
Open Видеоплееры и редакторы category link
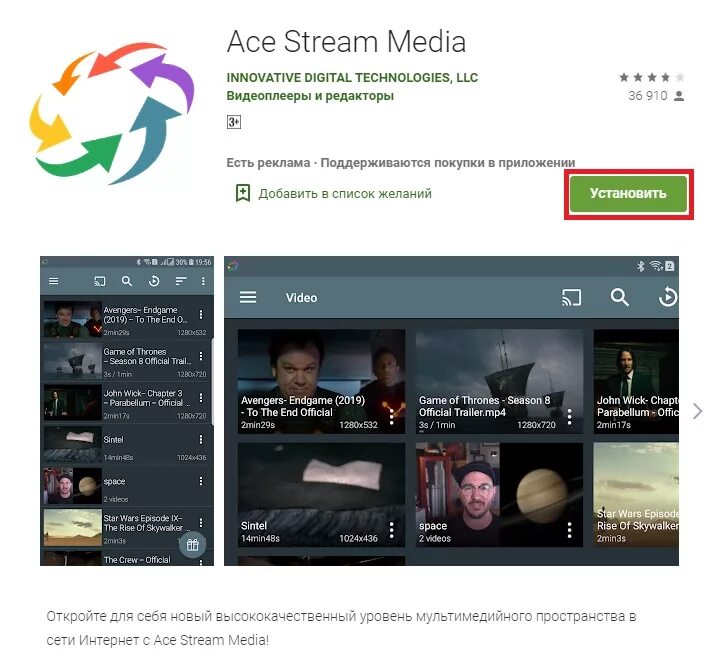point(310,96)
